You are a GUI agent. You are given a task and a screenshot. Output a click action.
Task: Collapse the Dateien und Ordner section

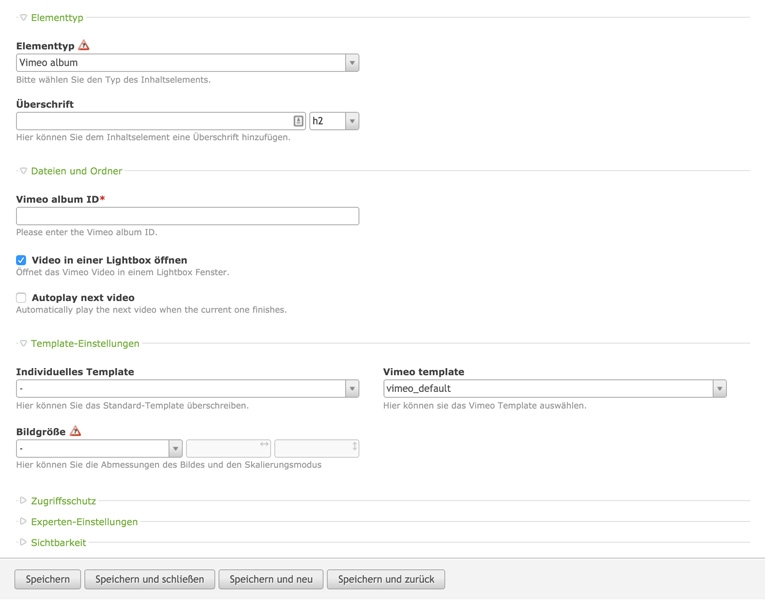click(x=76, y=171)
